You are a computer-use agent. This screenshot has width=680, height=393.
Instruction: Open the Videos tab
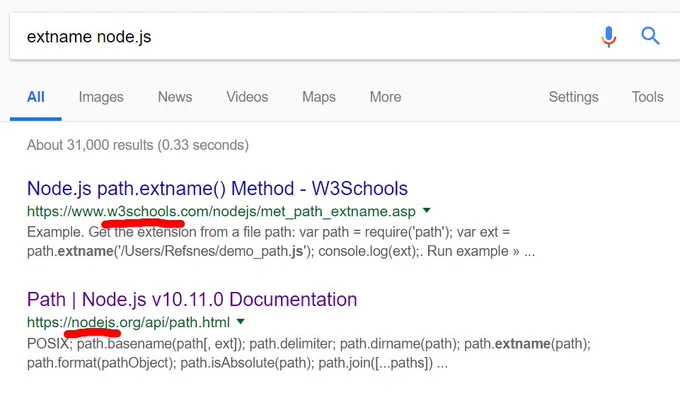point(247,97)
